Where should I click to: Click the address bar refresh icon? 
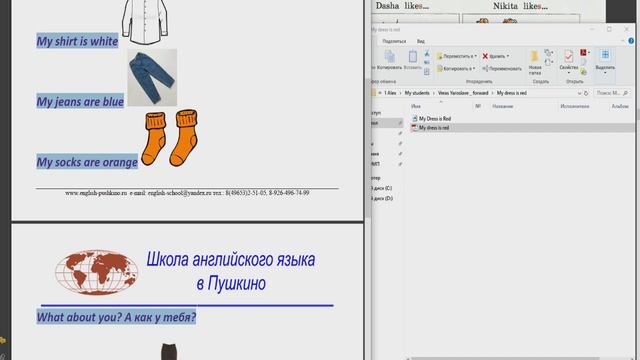coord(586,93)
